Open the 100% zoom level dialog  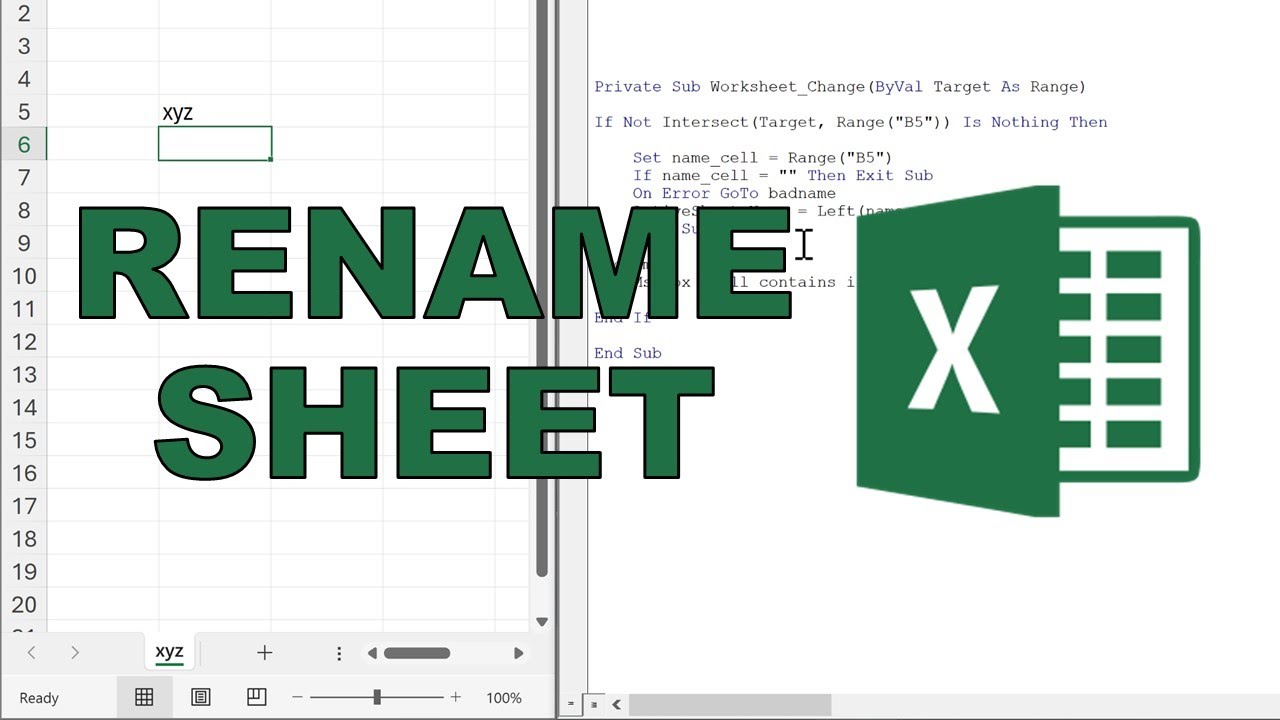pyautogui.click(x=504, y=698)
